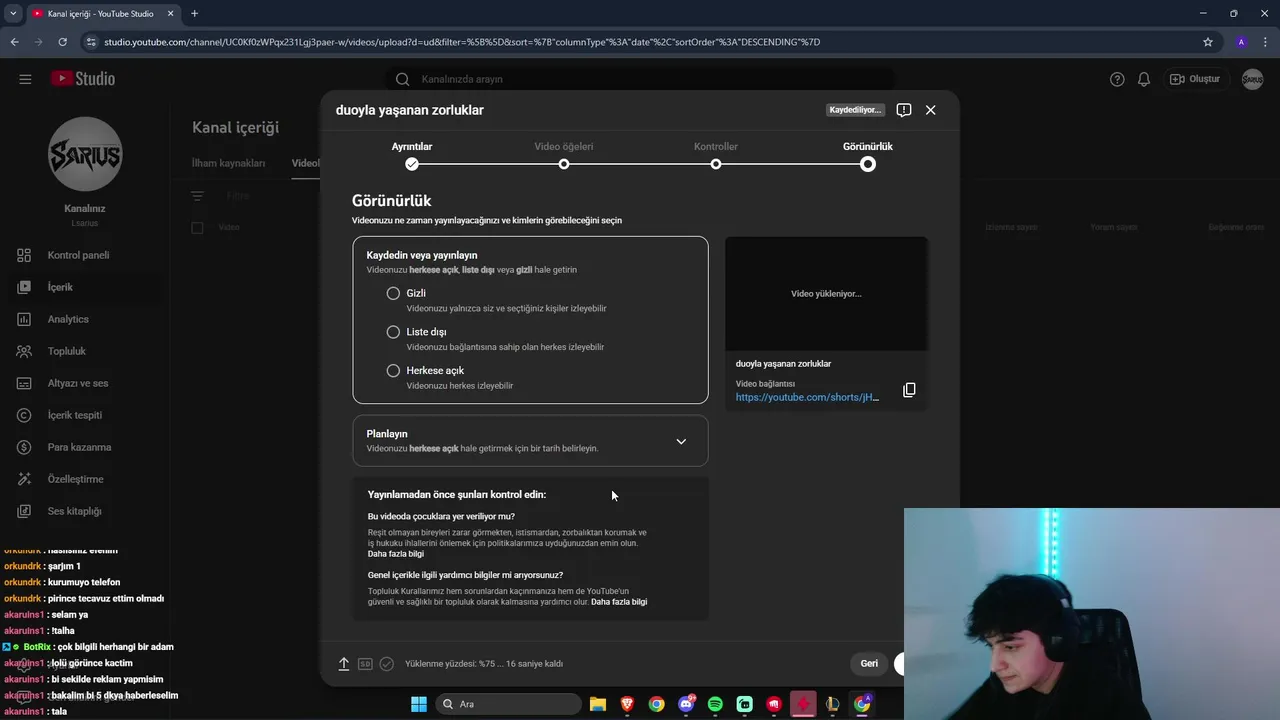Reload the page in the browser

[x=62, y=42]
